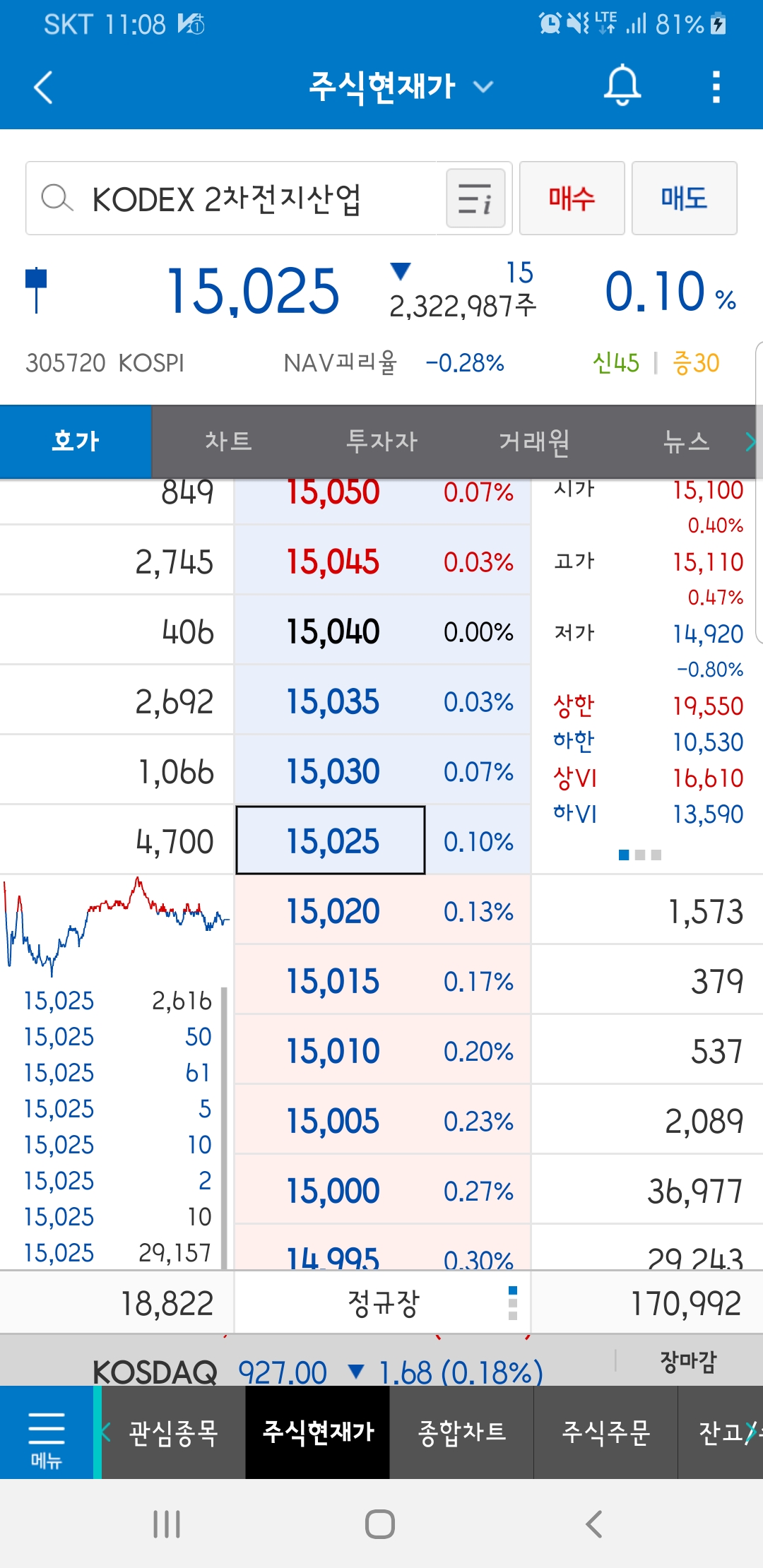Tap bid quantity 36,977
Image resolution: width=763 pixels, height=1568 pixels.
(695, 1192)
